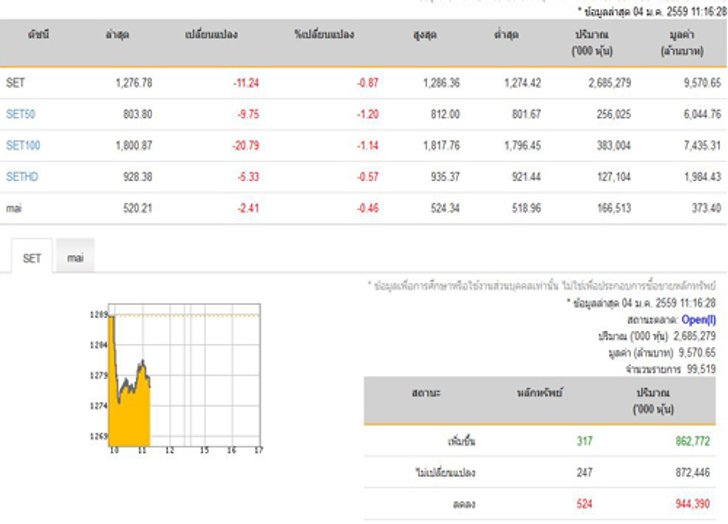
Task: Click SET last value 1,276.78
Action: point(134,83)
